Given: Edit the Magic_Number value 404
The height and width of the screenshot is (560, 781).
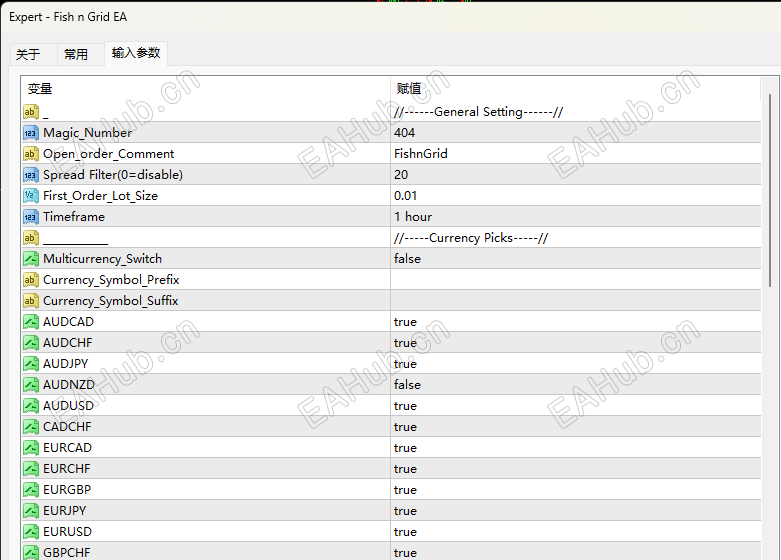Looking at the screenshot, I should [x=576, y=133].
